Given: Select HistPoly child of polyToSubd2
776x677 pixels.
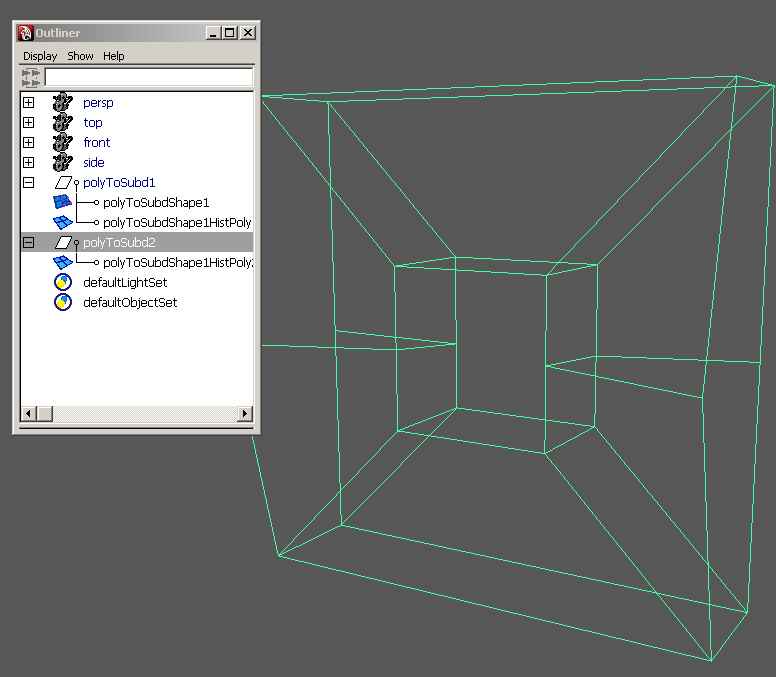Looking at the screenshot, I should [178, 262].
